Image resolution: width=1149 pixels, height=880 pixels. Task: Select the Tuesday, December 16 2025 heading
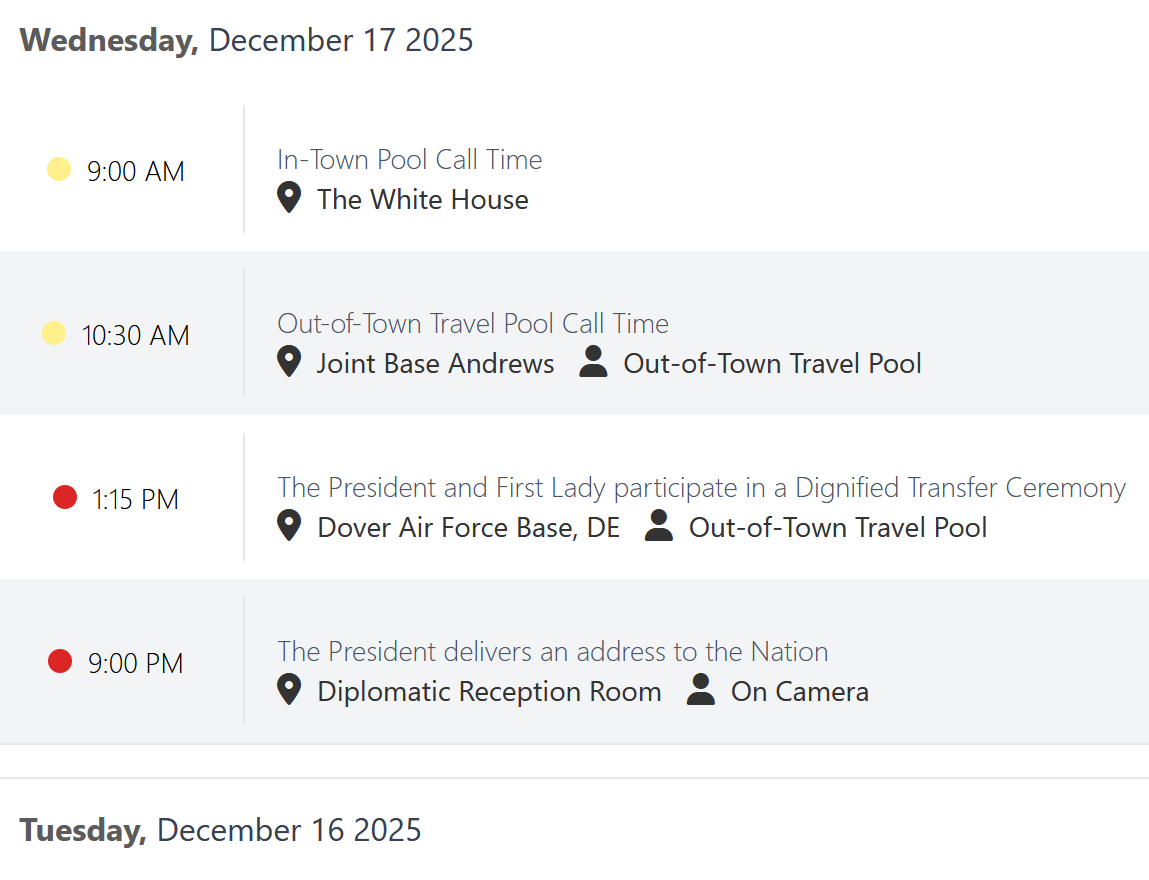click(220, 830)
